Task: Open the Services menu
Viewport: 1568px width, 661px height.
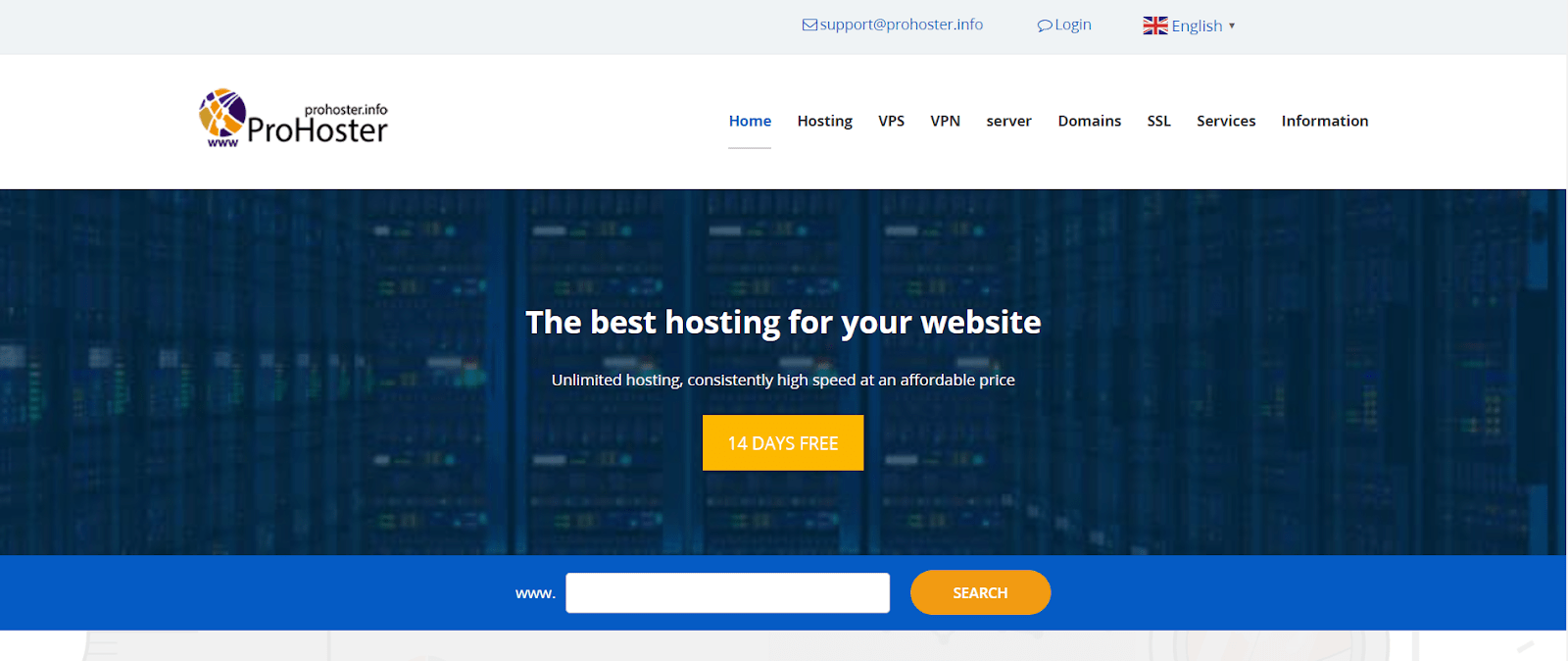Action: click(1225, 121)
